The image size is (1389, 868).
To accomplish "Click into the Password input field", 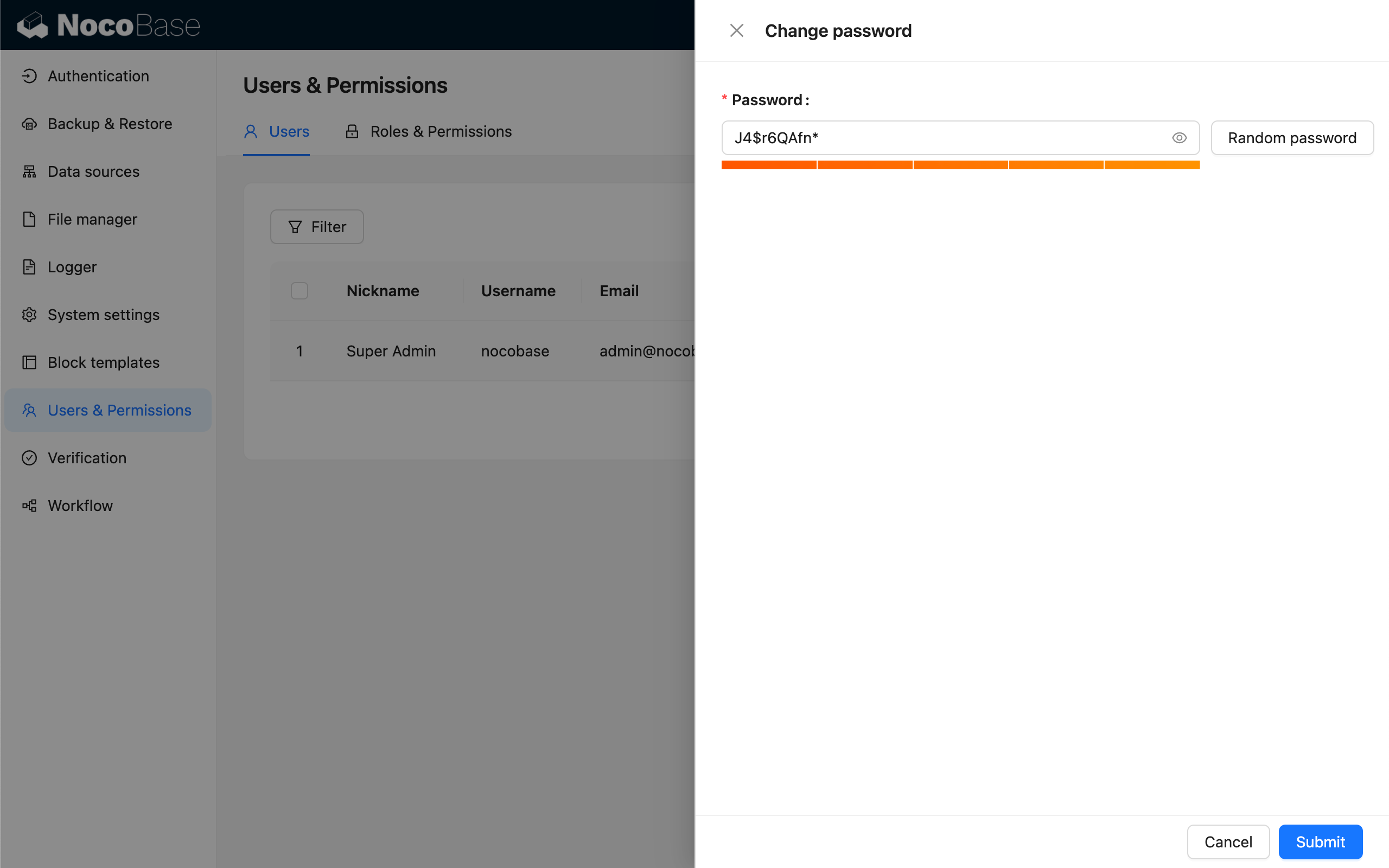I will (941, 138).
